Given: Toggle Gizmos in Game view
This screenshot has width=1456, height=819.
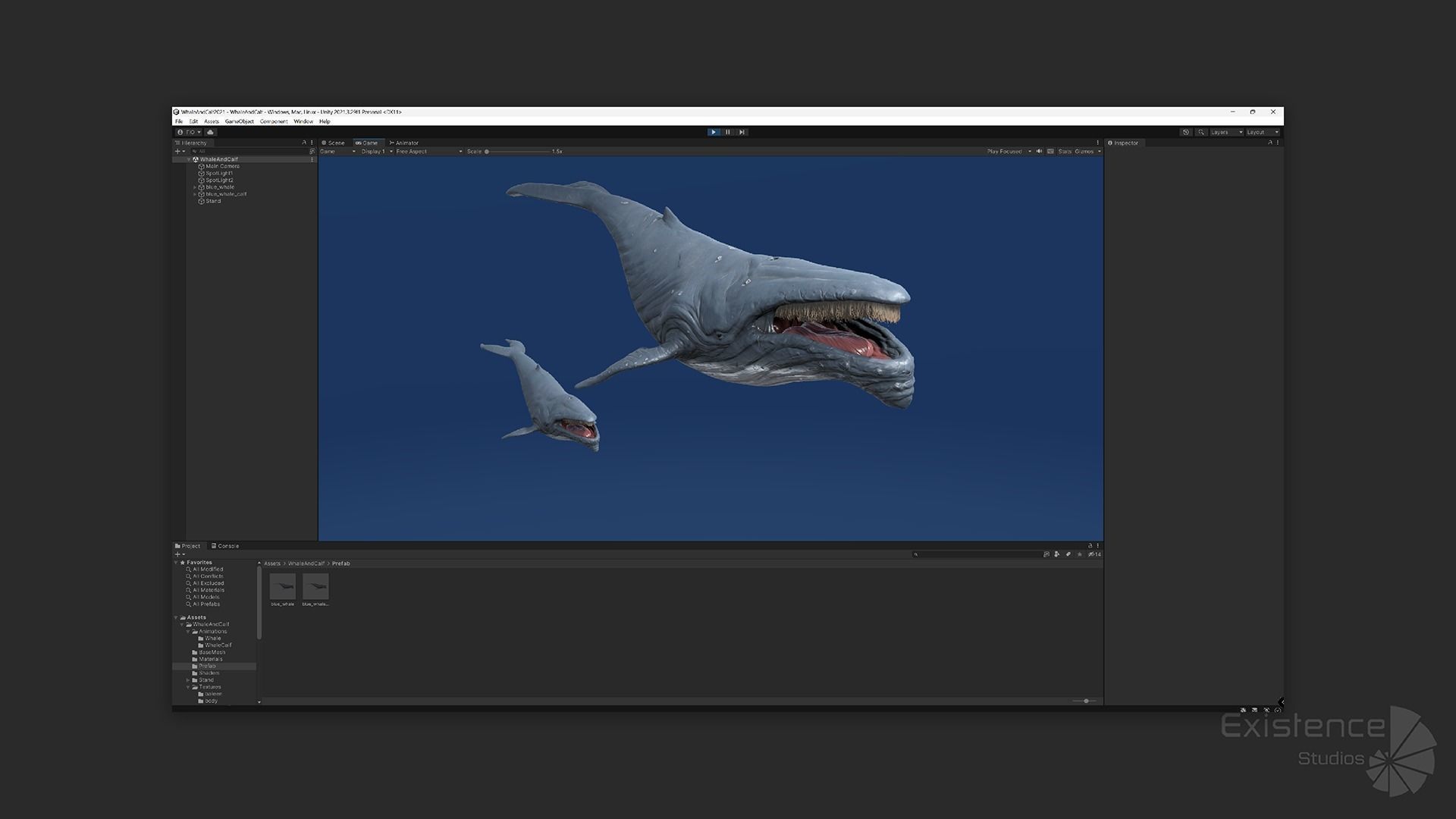Looking at the screenshot, I should 1084,152.
